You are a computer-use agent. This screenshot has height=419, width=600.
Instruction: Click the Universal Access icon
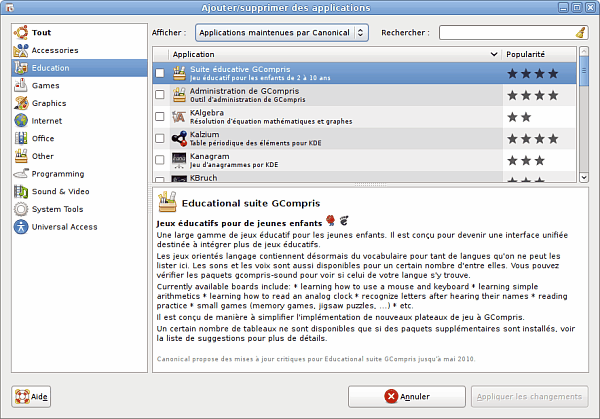pyautogui.click(x=21, y=227)
